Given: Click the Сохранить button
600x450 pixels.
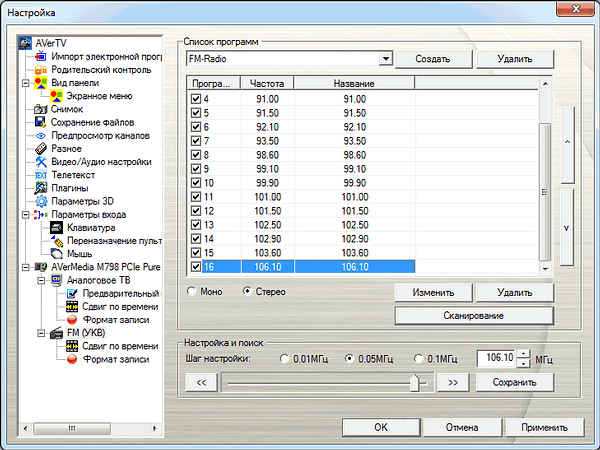Looking at the screenshot, I should pos(515,382).
